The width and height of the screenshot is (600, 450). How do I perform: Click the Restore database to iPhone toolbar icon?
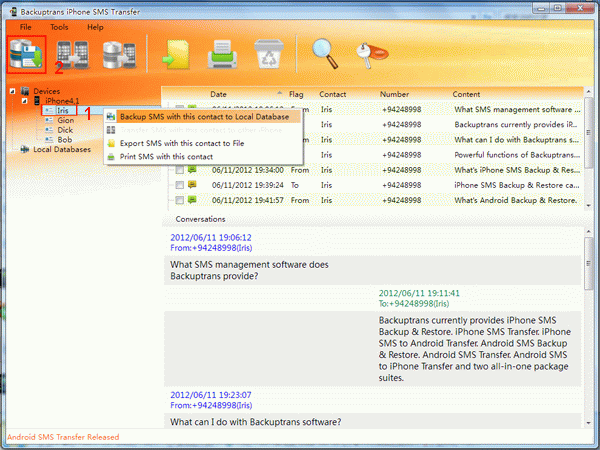coord(119,55)
